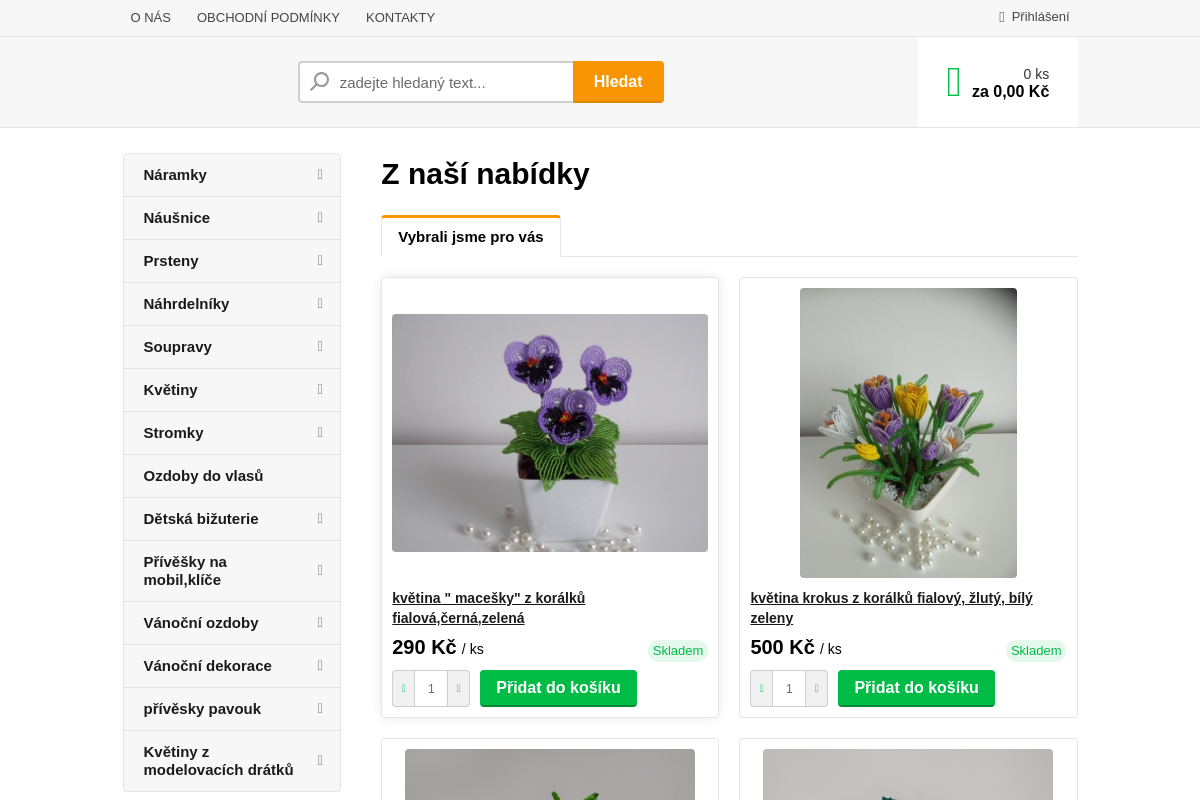1200x800 pixels.
Task: Open the krokus flower product image
Action: point(908,433)
